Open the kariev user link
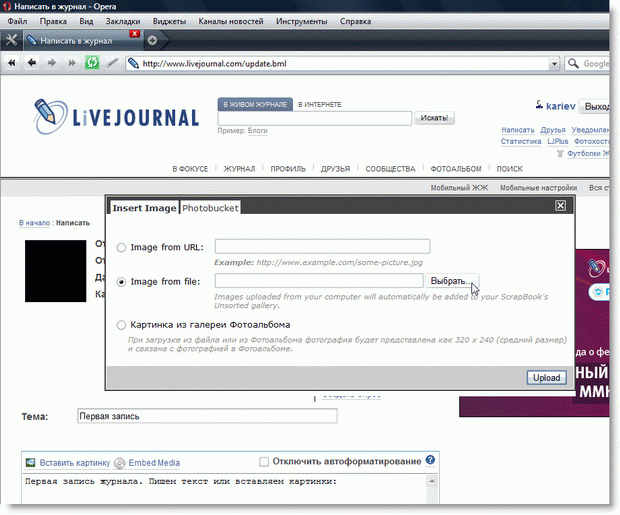This screenshot has width=620, height=515. [x=560, y=106]
